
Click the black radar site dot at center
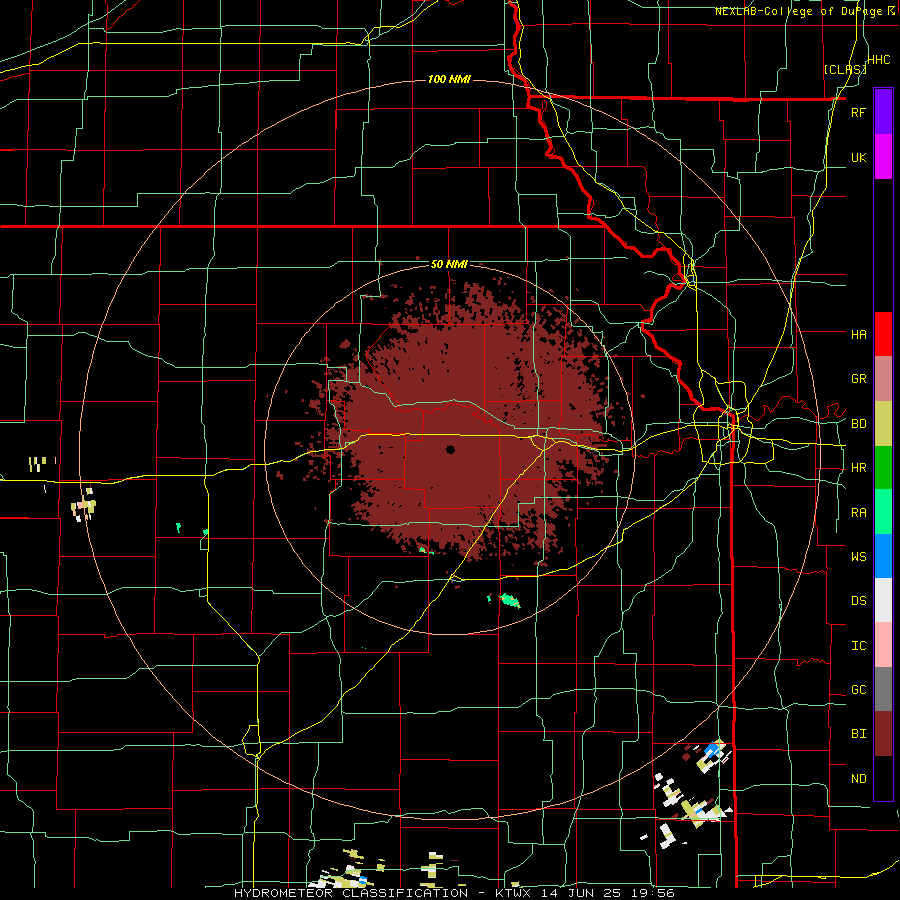(450, 450)
